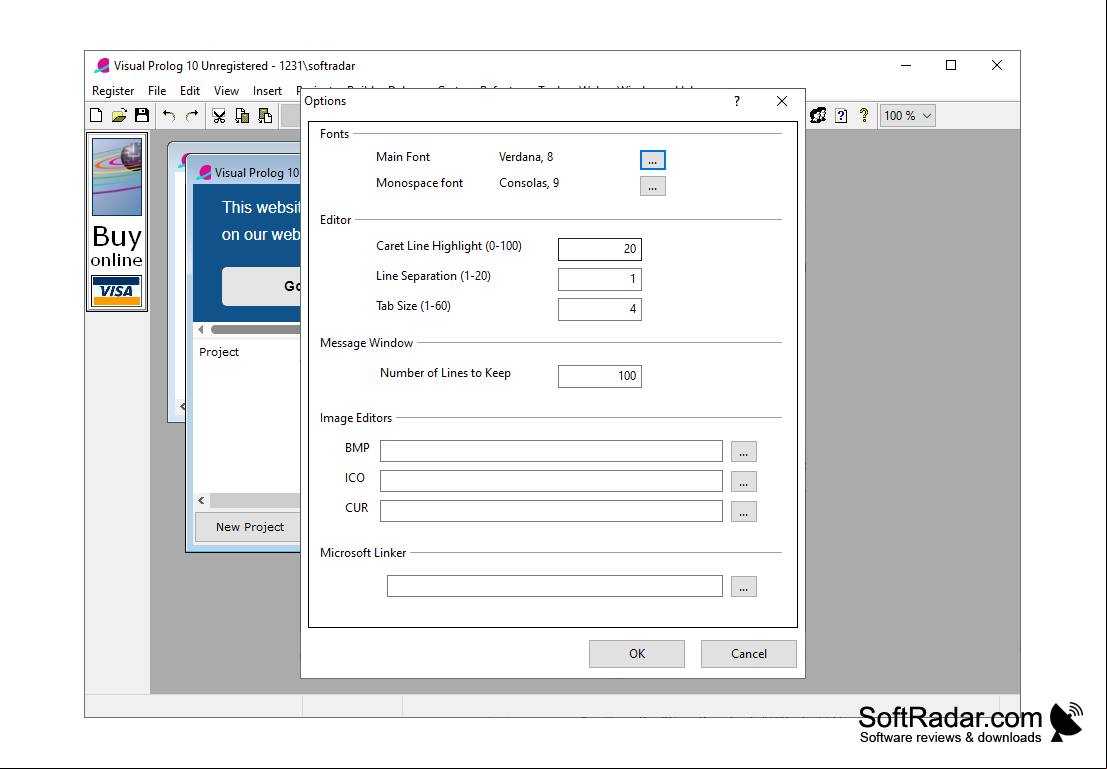The image size is (1107, 769).
Task: Click the Save floppy disk icon
Action: pyautogui.click(x=142, y=115)
